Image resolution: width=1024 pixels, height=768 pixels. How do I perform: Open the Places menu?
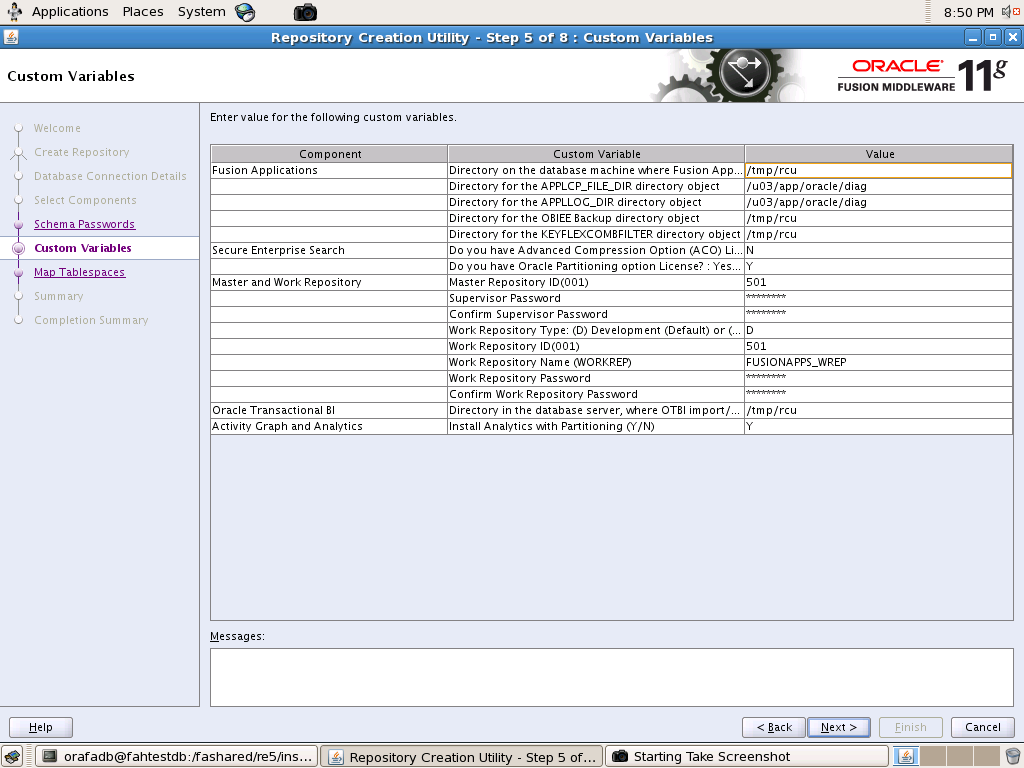[x=143, y=12]
